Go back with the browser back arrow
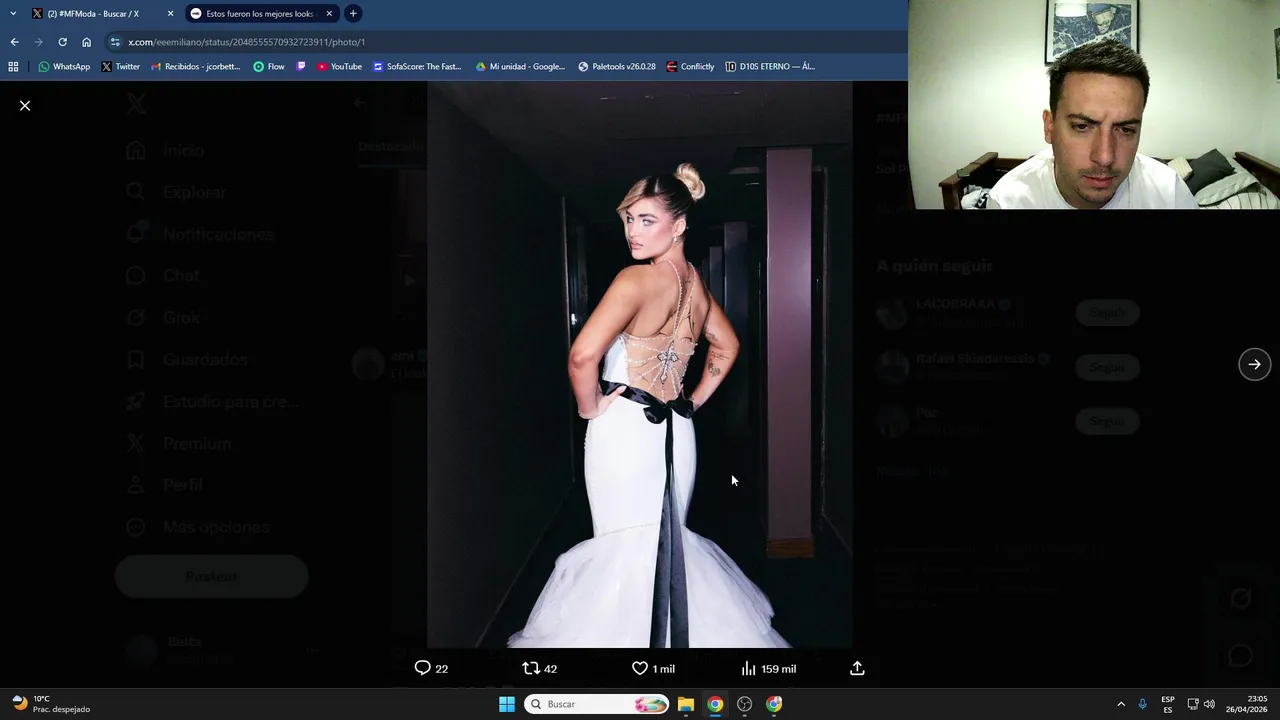Image resolution: width=1280 pixels, height=720 pixels. click(x=14, y=42)
